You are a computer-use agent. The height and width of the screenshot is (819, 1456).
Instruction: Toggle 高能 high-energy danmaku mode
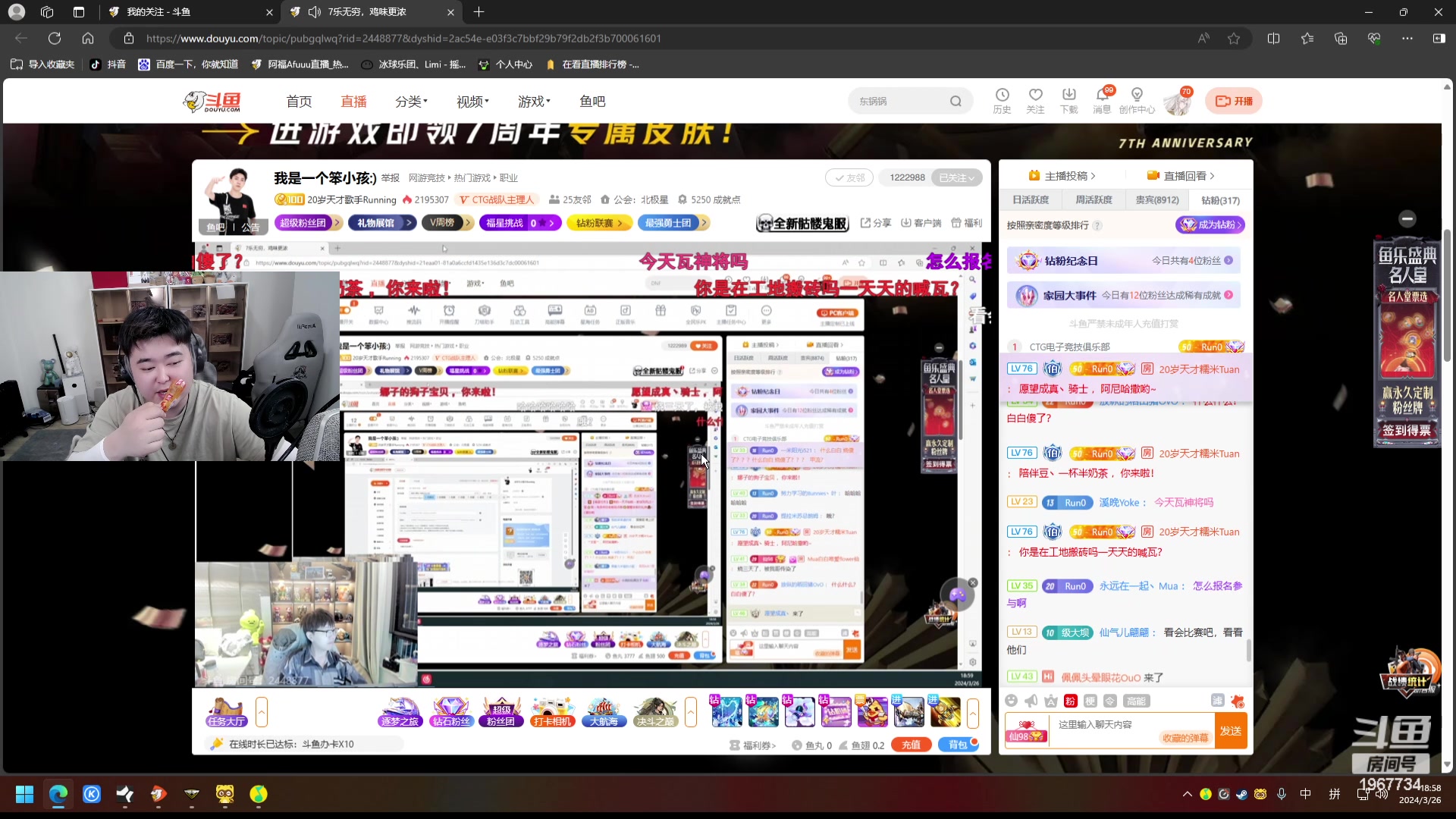click(1136, 701)
